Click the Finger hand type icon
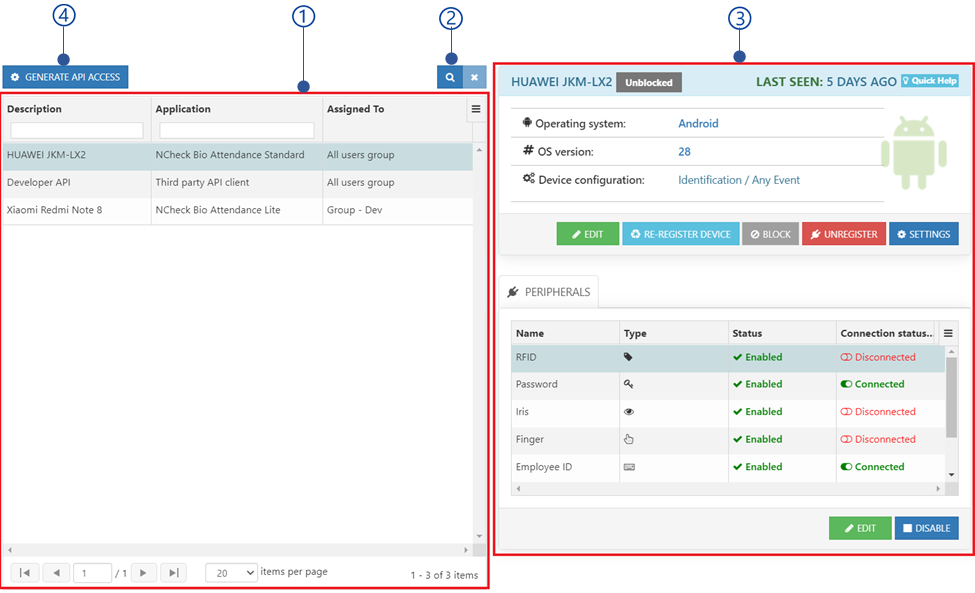This screenshot has width=975, height=593. (x=629, y=439)
